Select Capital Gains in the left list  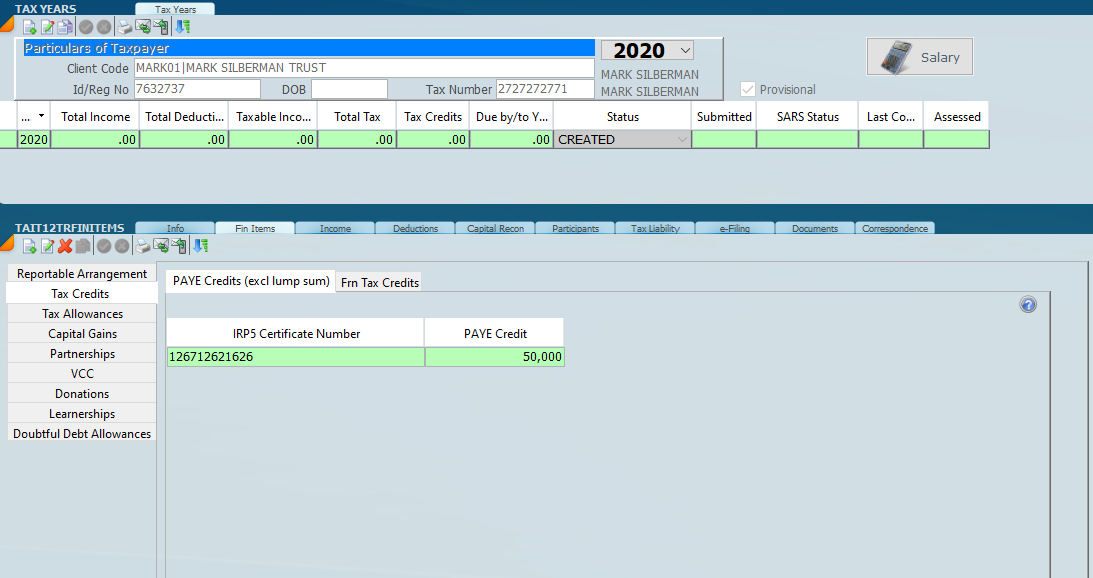point(82,334)
